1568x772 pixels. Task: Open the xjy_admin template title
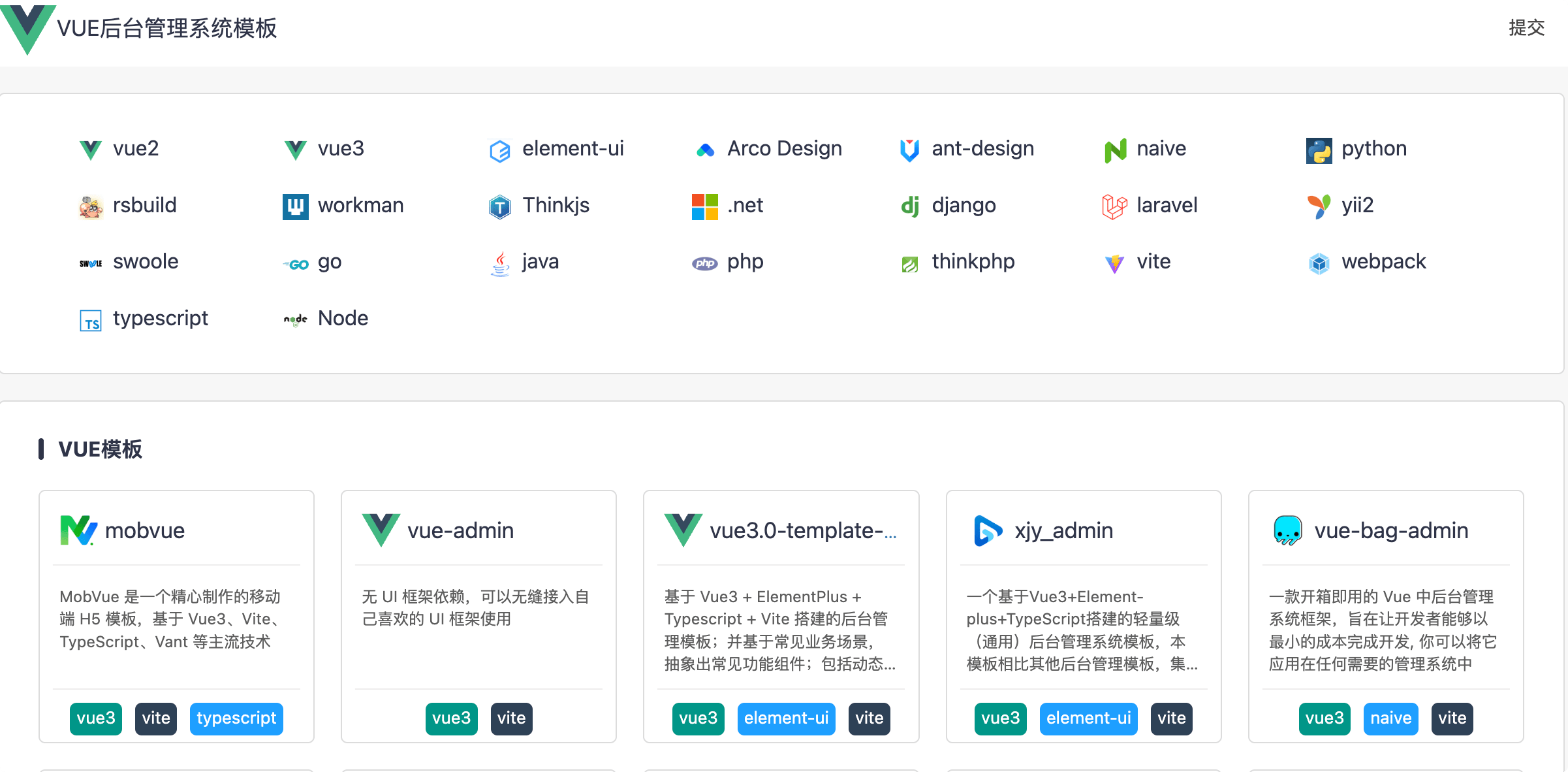pos(1064,531)
